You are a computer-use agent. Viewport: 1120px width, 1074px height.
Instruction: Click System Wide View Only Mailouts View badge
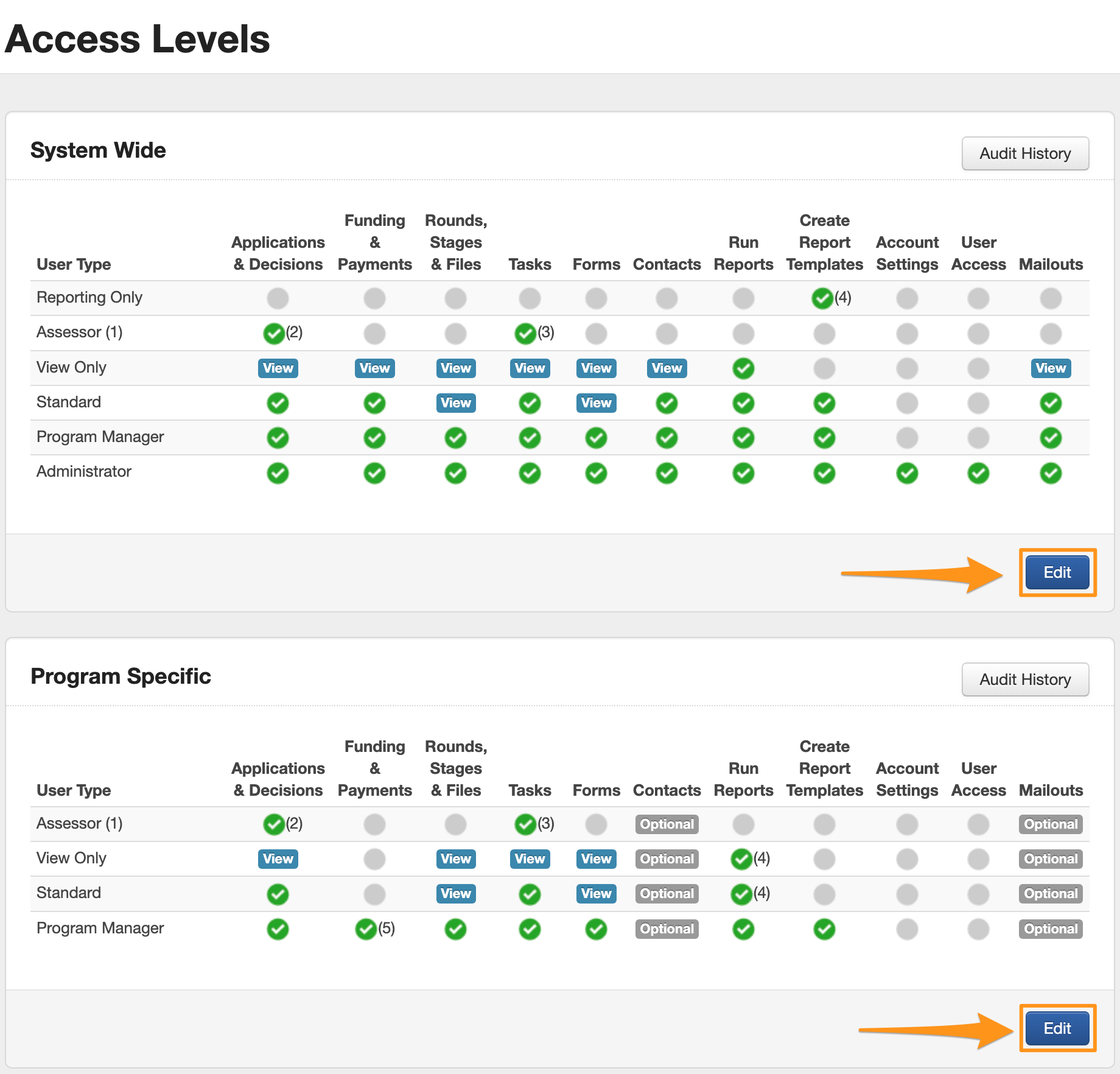tap(1051, 368)
